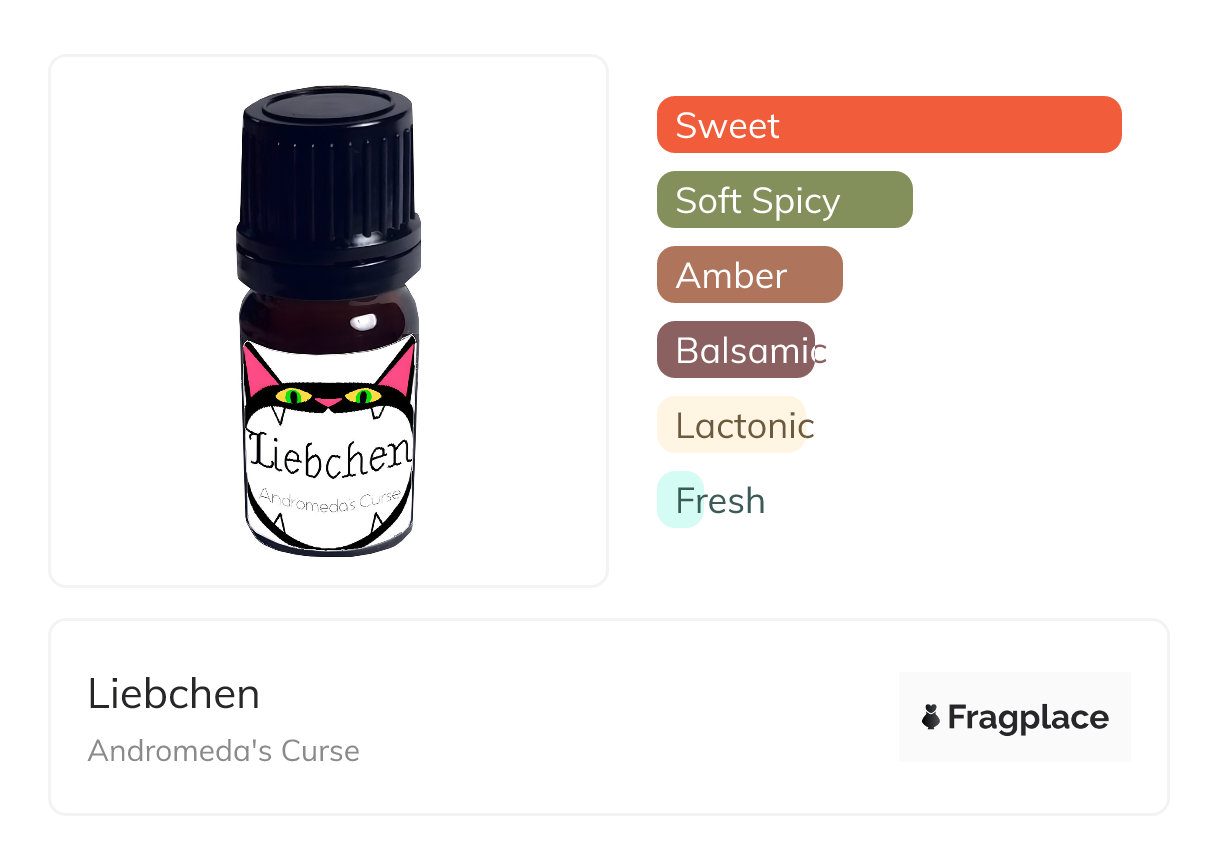Click the Amber accord bar

pos(750,275)
